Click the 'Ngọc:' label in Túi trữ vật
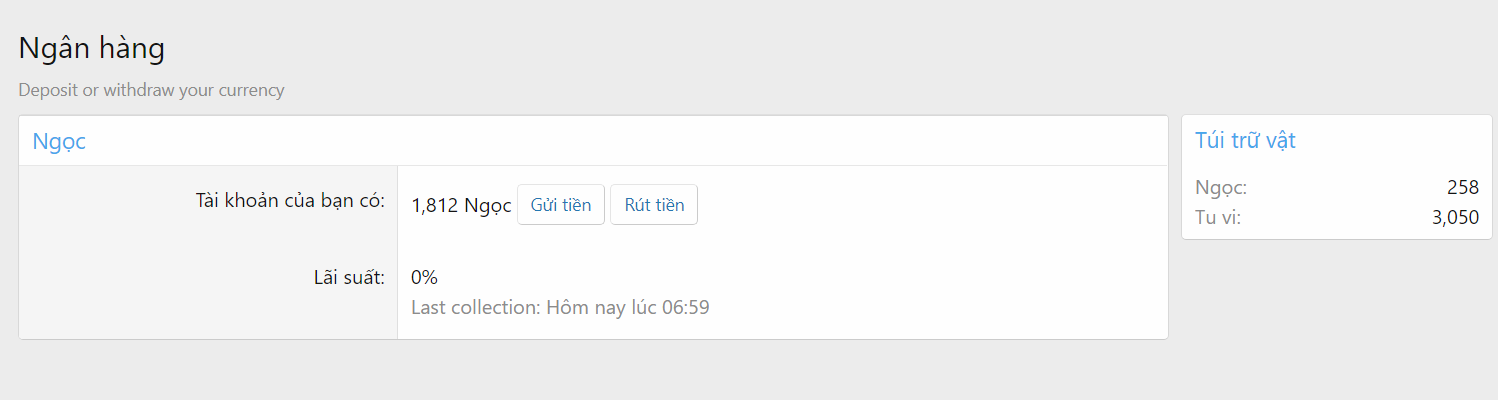Viewport: 1498px width, 400px height. coord(1221,187)
